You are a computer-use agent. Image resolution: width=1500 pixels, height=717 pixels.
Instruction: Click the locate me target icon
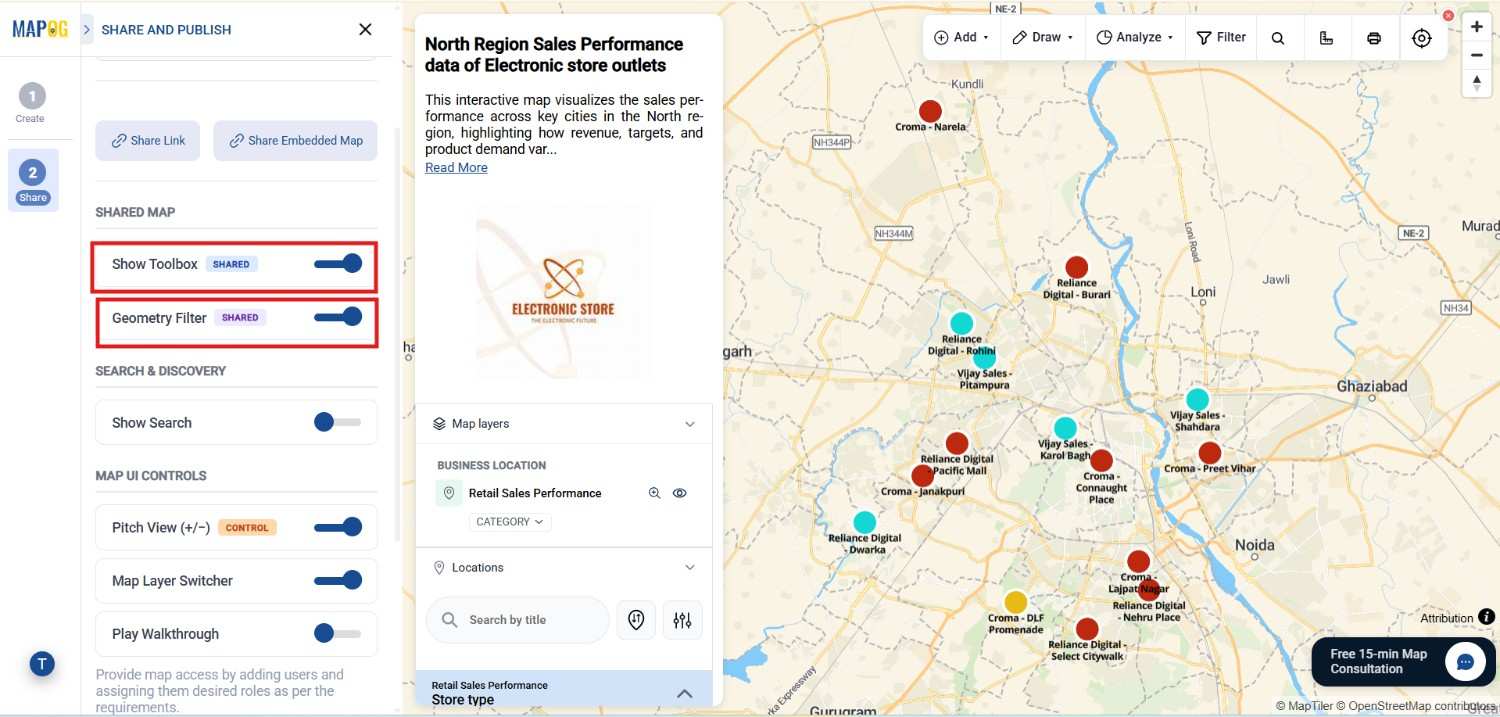coord(1422,38)
